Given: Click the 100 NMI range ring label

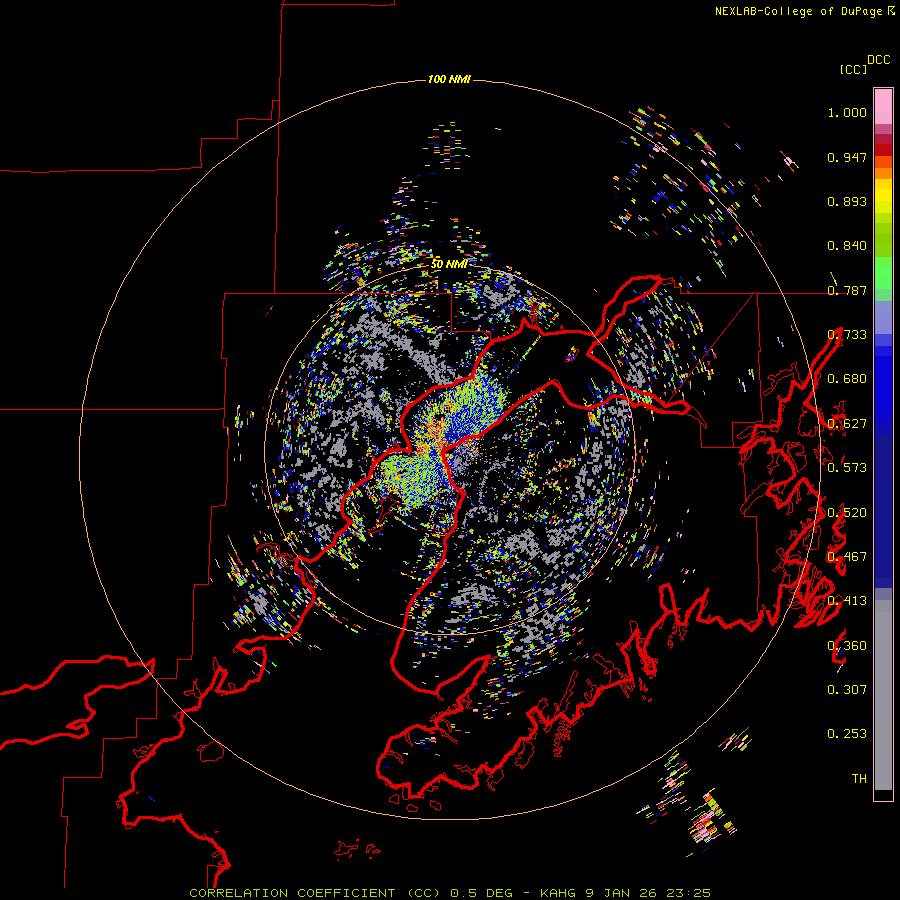Looking at the screenshot, I should click(x=449, y=79).
